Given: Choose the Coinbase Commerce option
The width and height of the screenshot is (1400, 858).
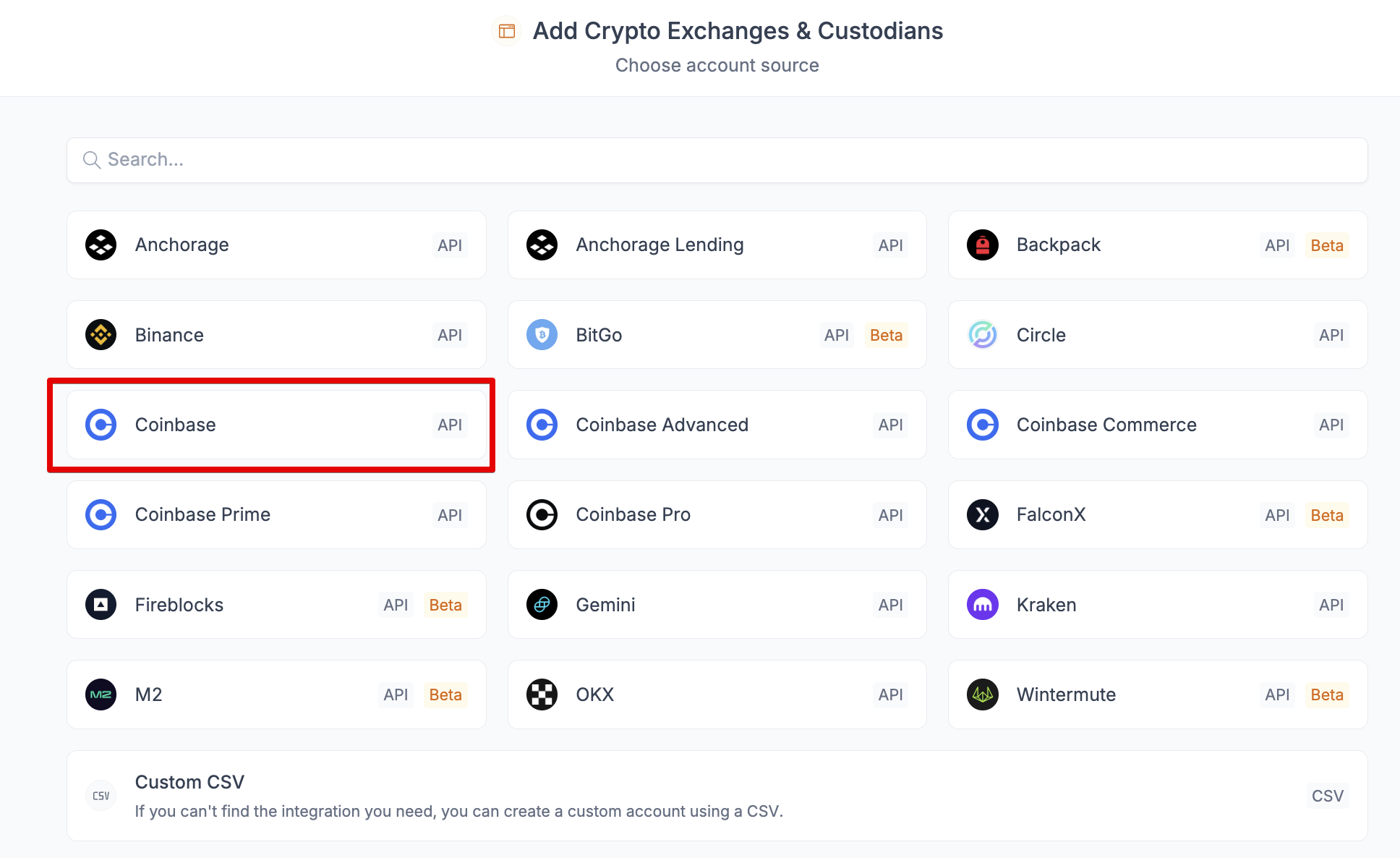Looking at the screenshot, I should click(x=1157, y=425).
